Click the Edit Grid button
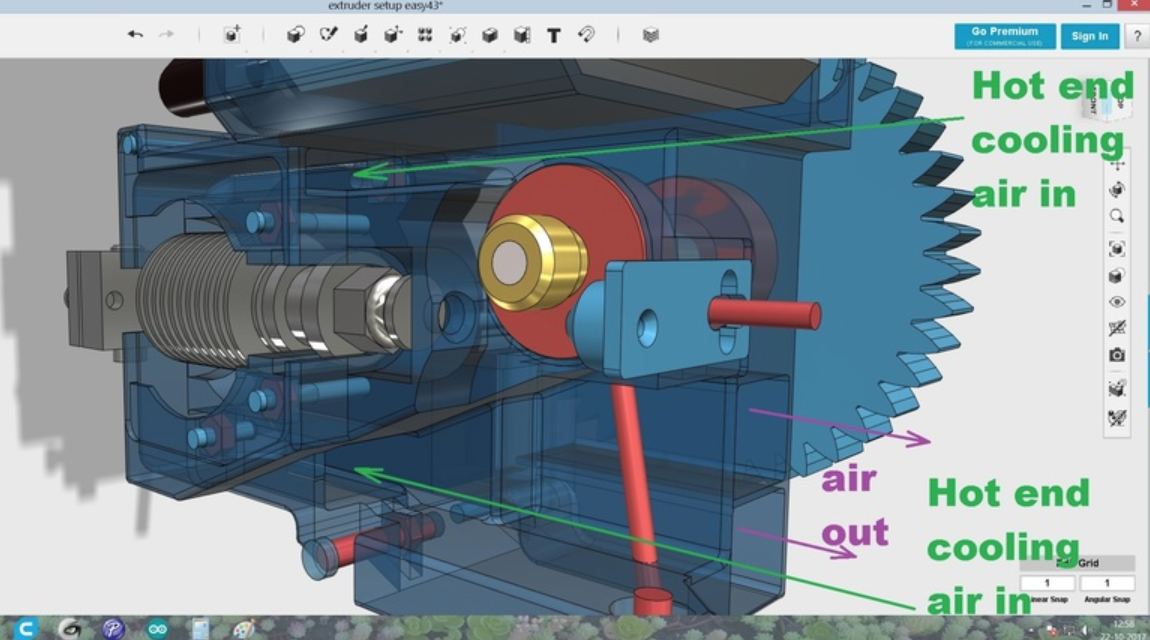1150x640 pixels. point(1077,563)
